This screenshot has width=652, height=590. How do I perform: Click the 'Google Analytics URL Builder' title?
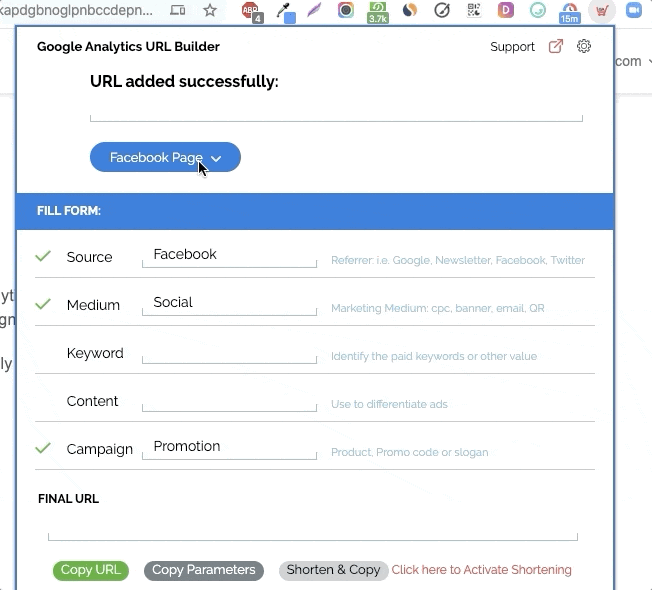pos(128,47)
